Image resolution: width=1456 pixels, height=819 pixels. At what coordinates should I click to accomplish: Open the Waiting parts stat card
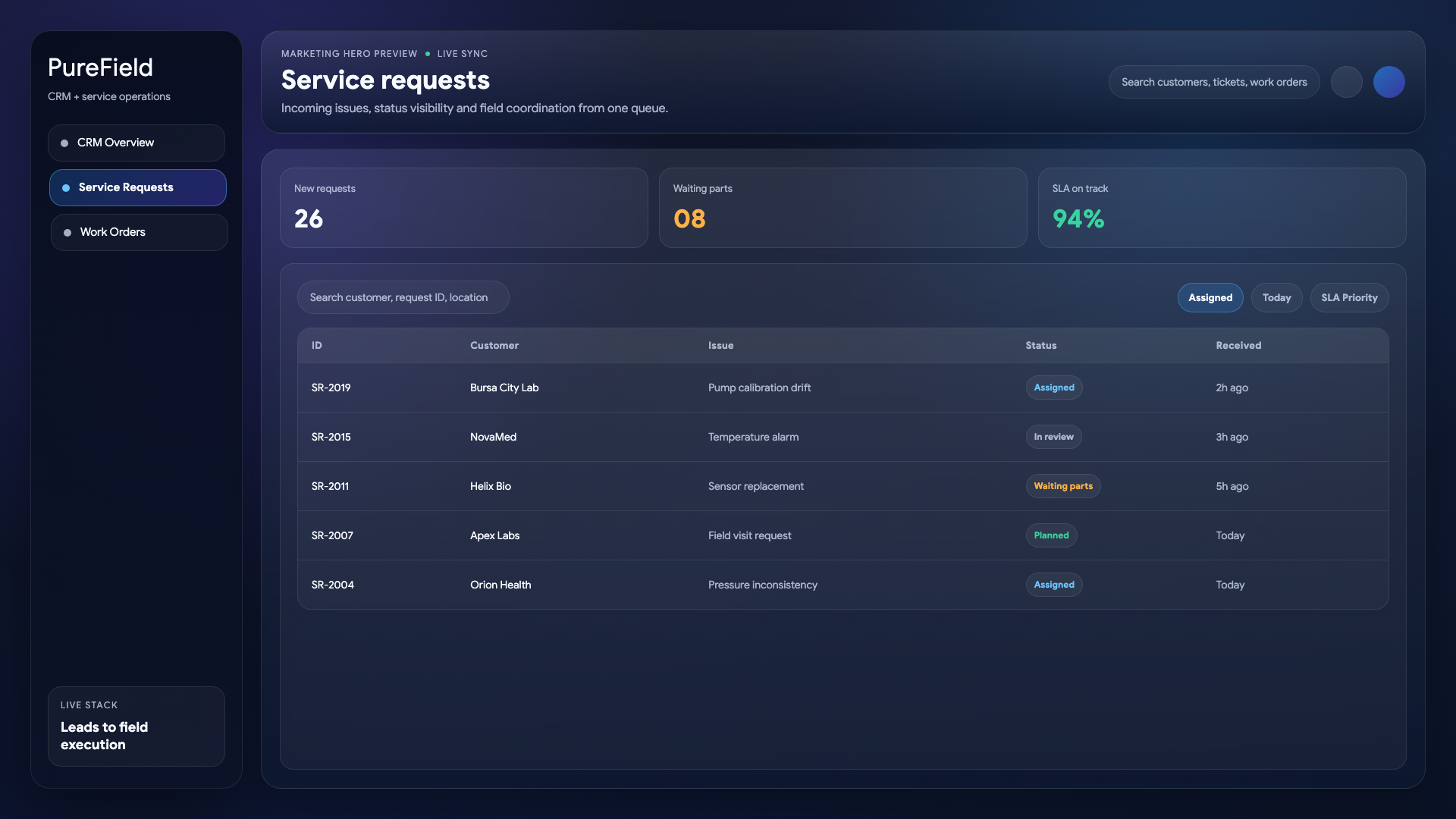click(843, 208)
